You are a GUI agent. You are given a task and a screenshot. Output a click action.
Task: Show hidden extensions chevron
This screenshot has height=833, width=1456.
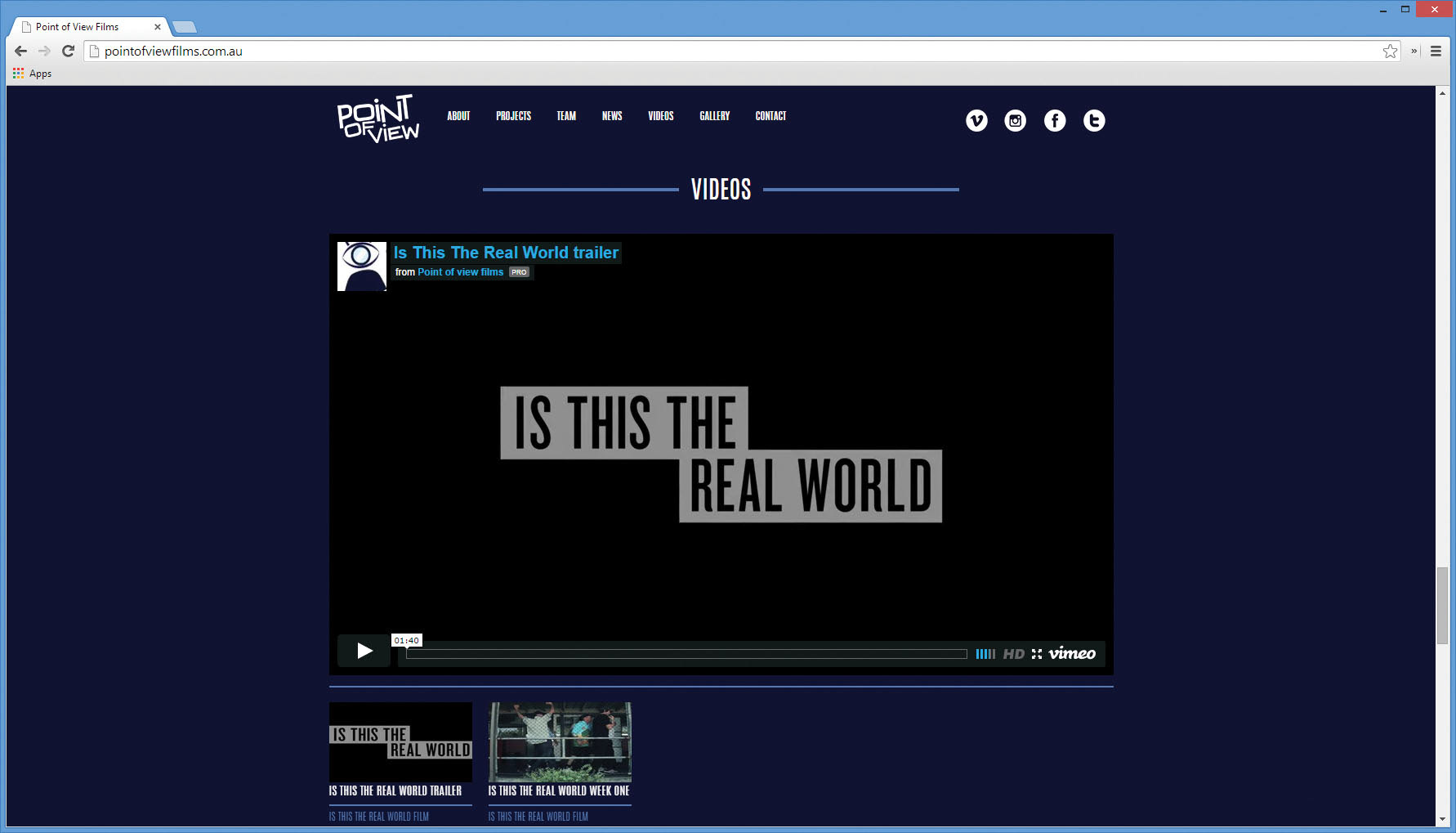tap(1414, 51)
